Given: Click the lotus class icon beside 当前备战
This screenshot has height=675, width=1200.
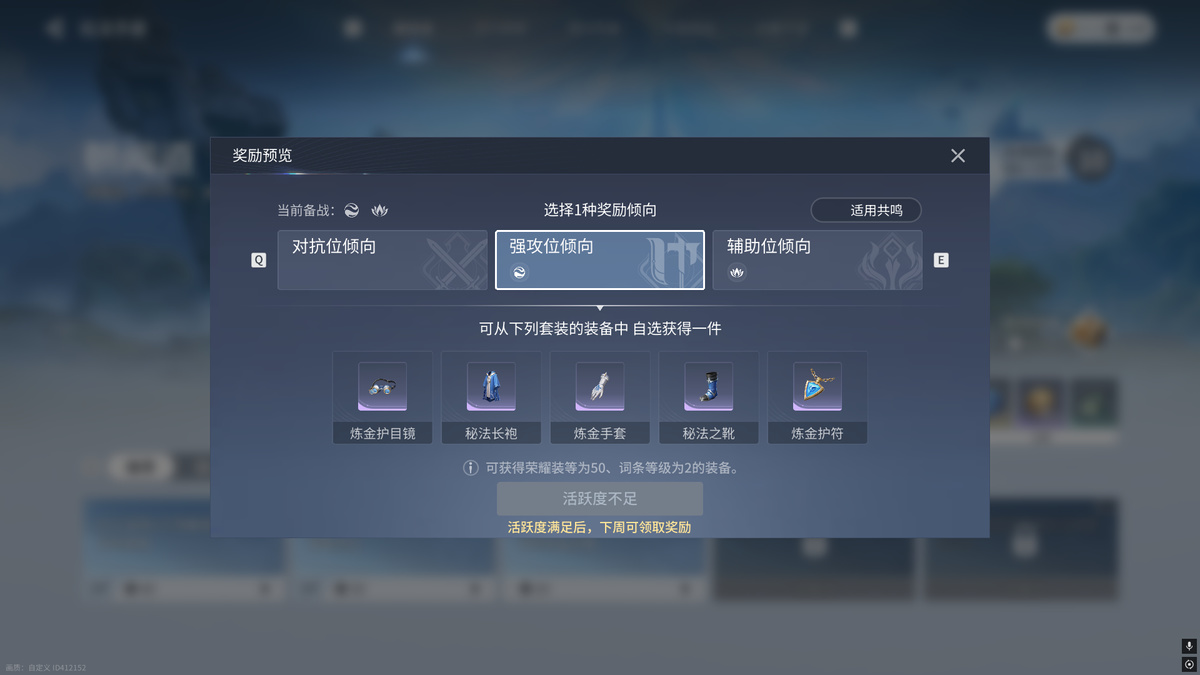Looking at the screenshot, I should point(379,210).
